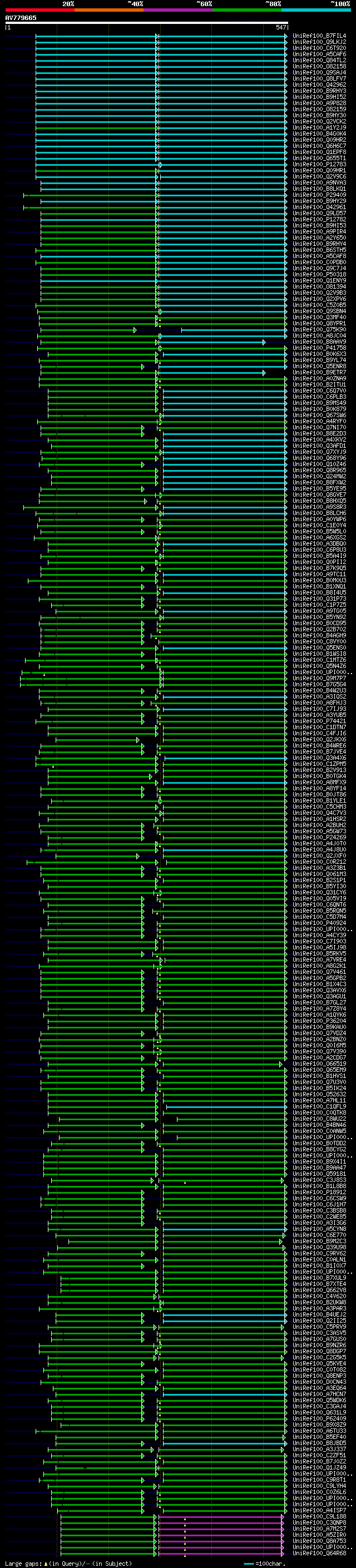Click the green ~80% color scale segment
356x1568 pixels.
click(247, 11)
